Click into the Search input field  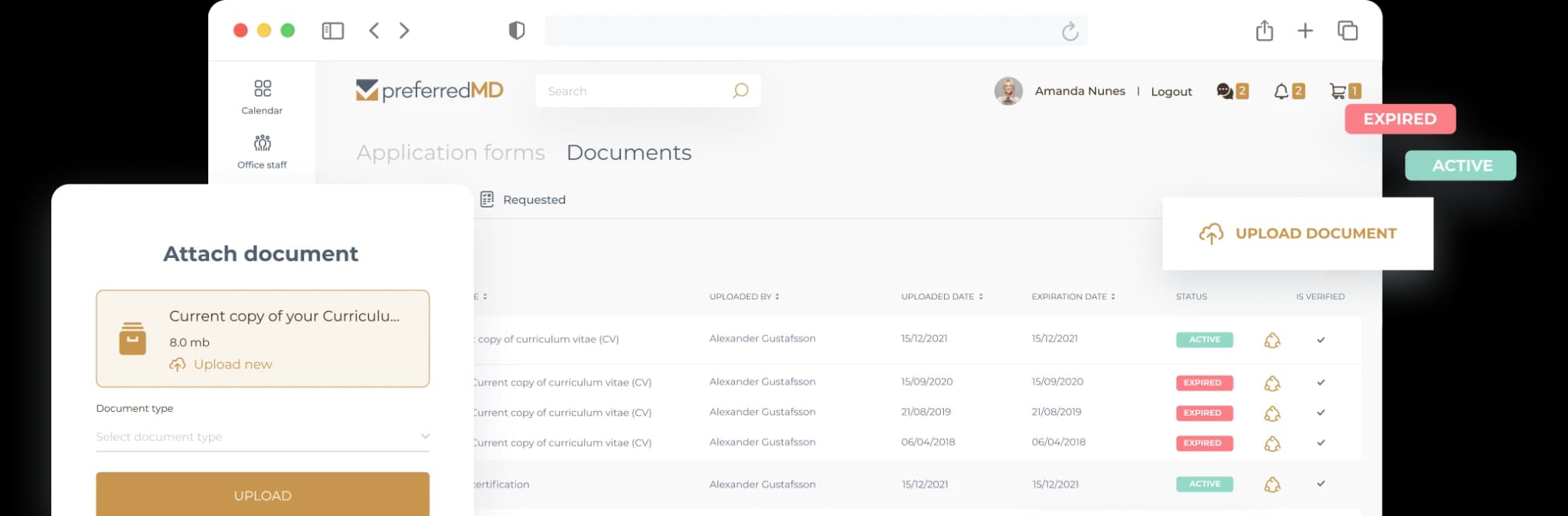point(635,91)
